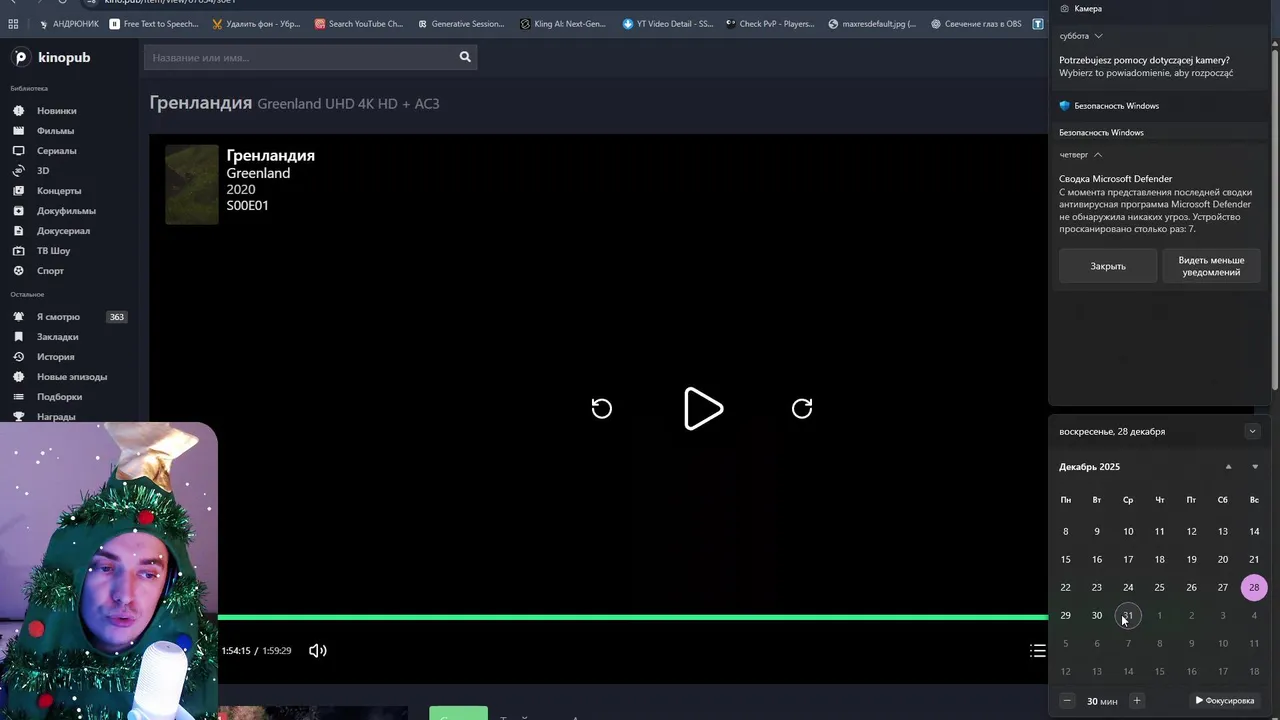
Task: Click the Гренландия poster thumbnail
Action: (x=192, y=184)
